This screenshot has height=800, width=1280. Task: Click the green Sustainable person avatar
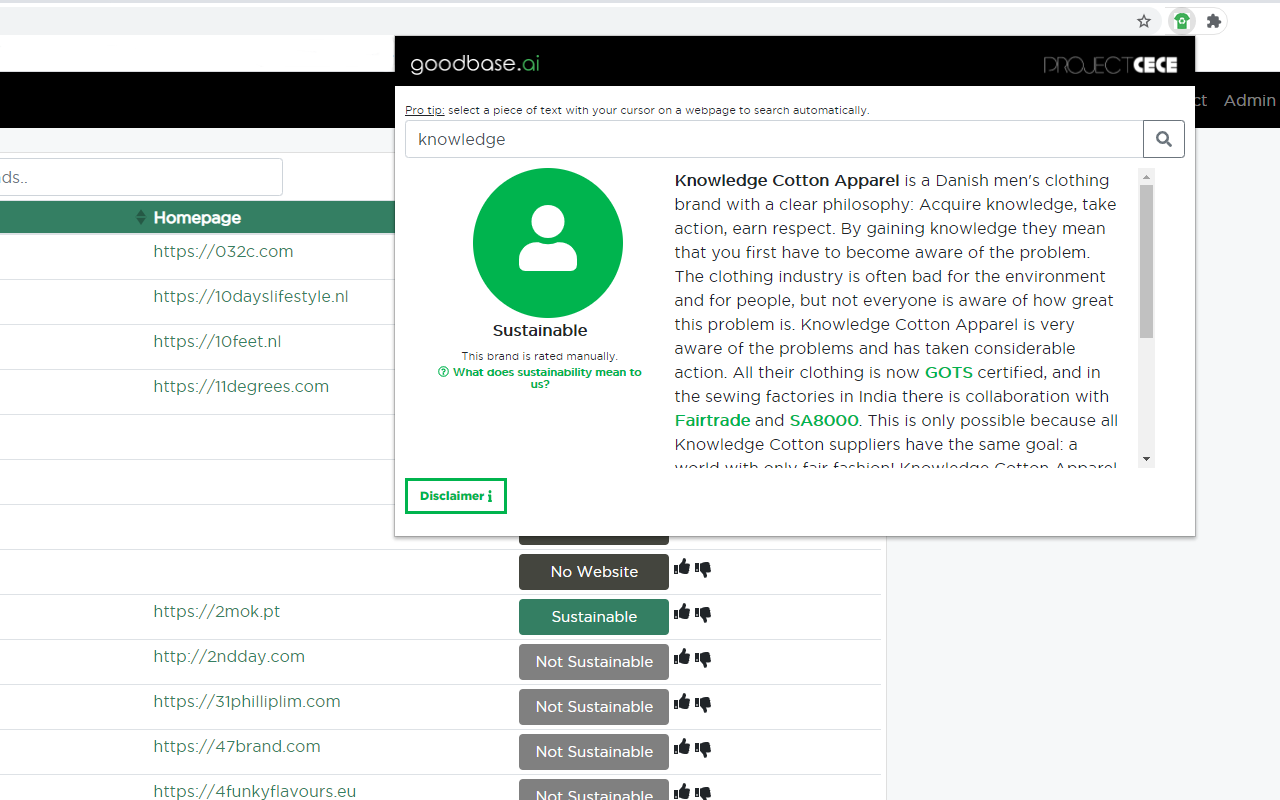click(x=548, y=243)
